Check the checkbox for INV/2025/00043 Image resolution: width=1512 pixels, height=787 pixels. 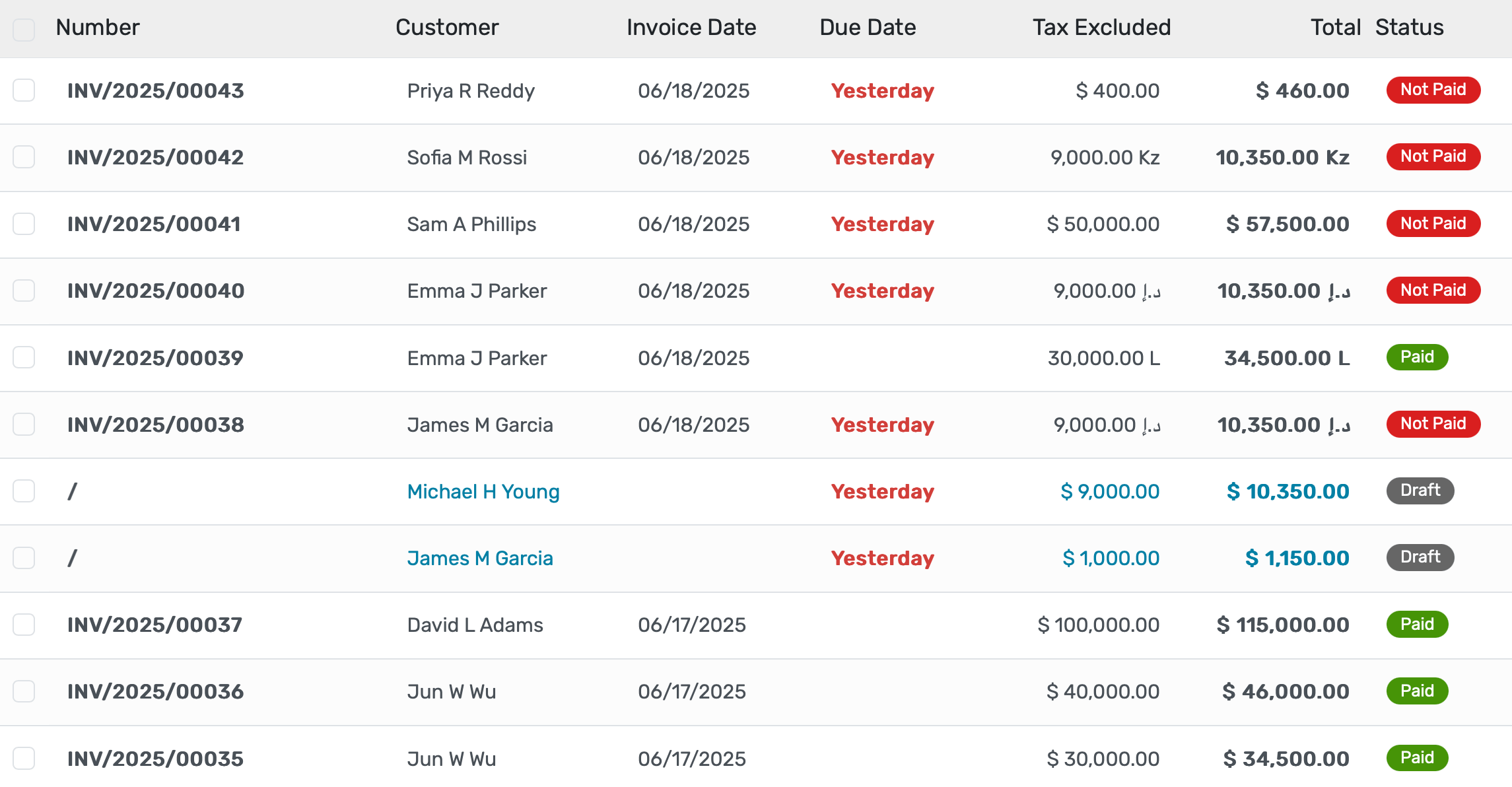[24, 90]
